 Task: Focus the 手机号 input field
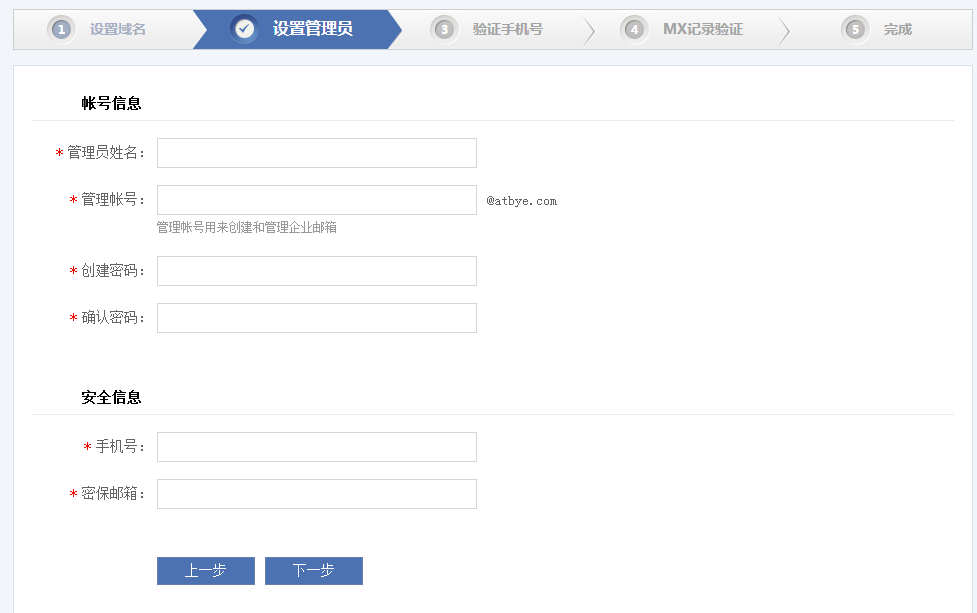point(316,447)
